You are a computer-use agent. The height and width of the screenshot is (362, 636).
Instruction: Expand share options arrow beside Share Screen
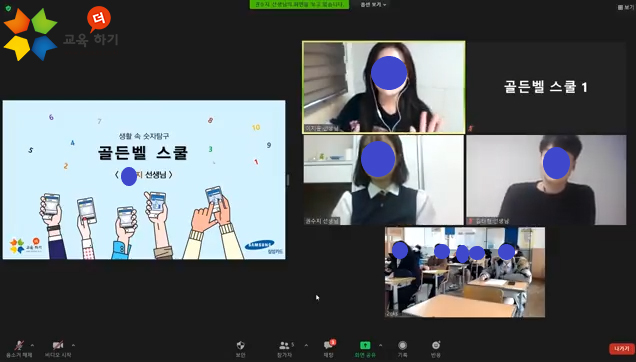[380, 345]
